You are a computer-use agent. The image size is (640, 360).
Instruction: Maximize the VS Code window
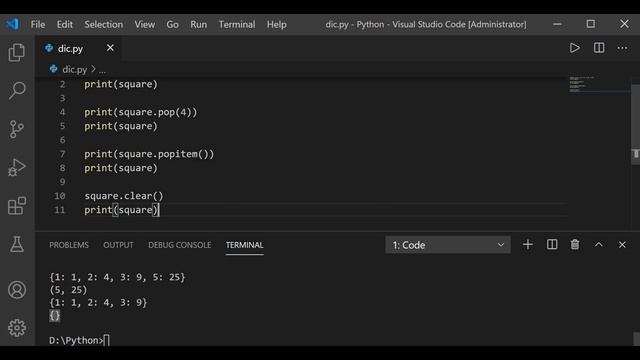[x=591, y=24]
